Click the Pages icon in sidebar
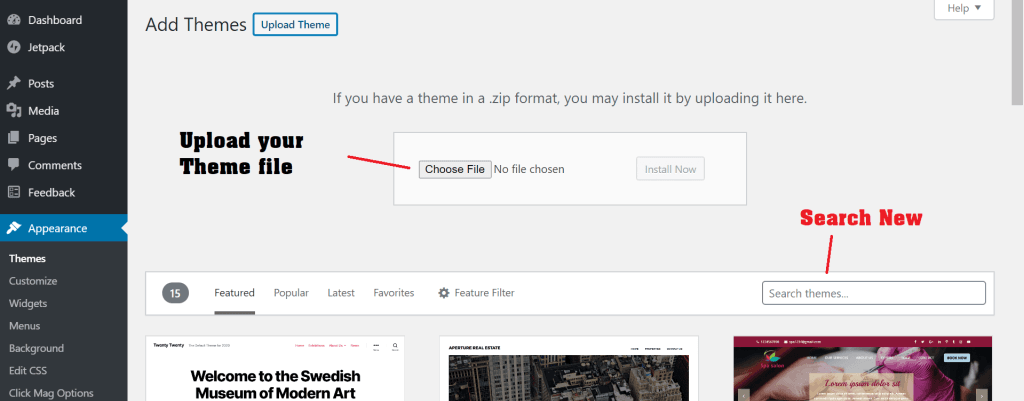The image size is (1024, 401). point(14,138)
